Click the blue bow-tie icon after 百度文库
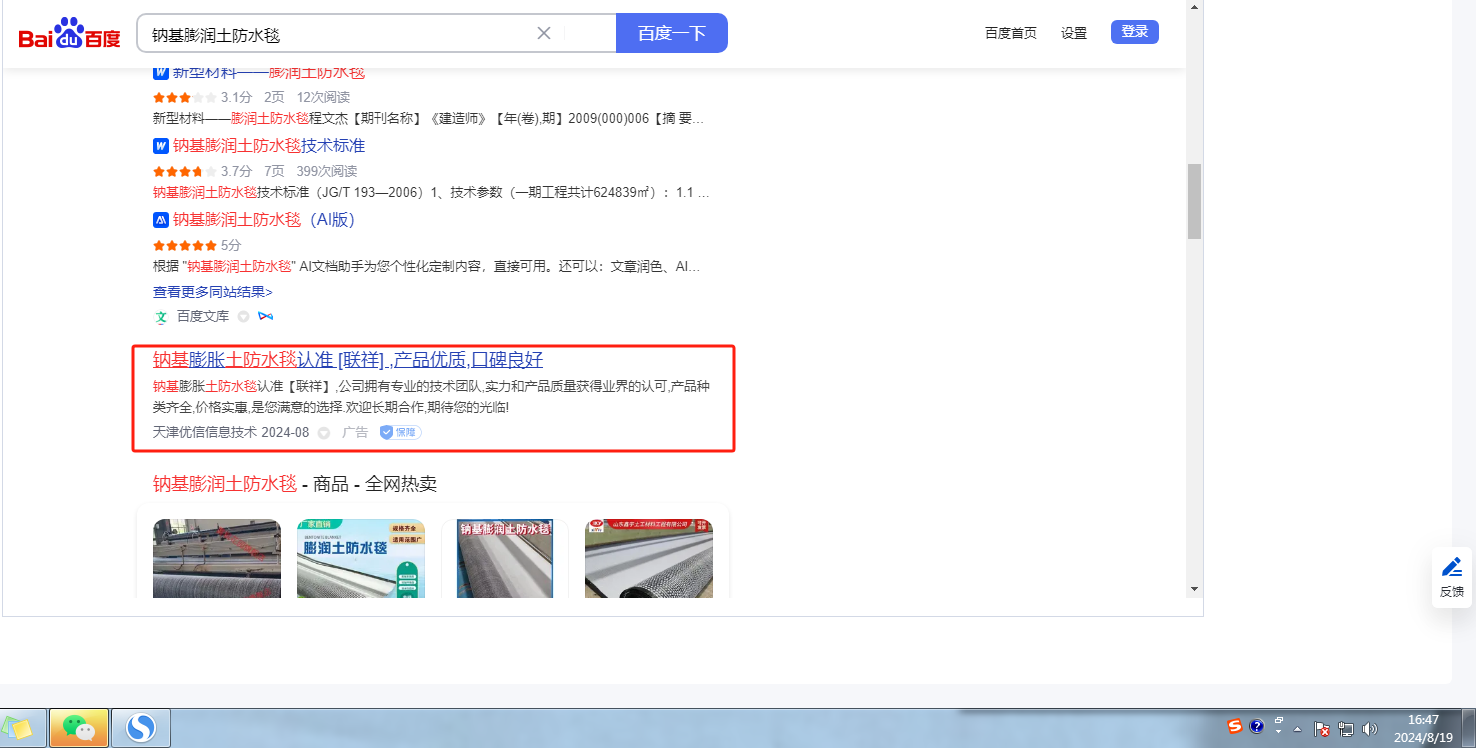This screenshot has height=748, width=1476. click(266, 317)
